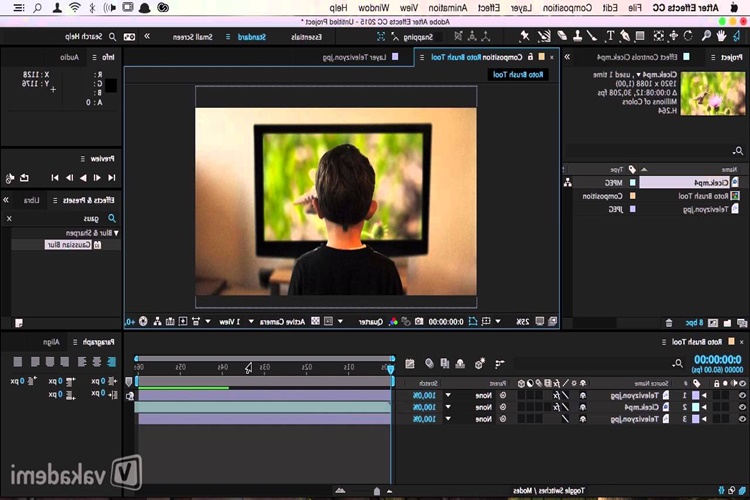Collapse the Blur & Sharpen effects category
This screenshot has height=500, width=750.
[116, 233]
